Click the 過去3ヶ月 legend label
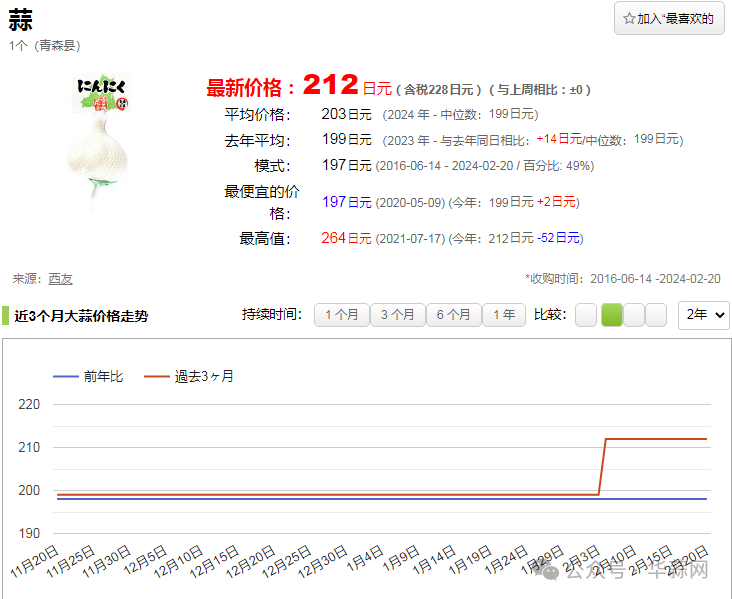 [204, 376]
